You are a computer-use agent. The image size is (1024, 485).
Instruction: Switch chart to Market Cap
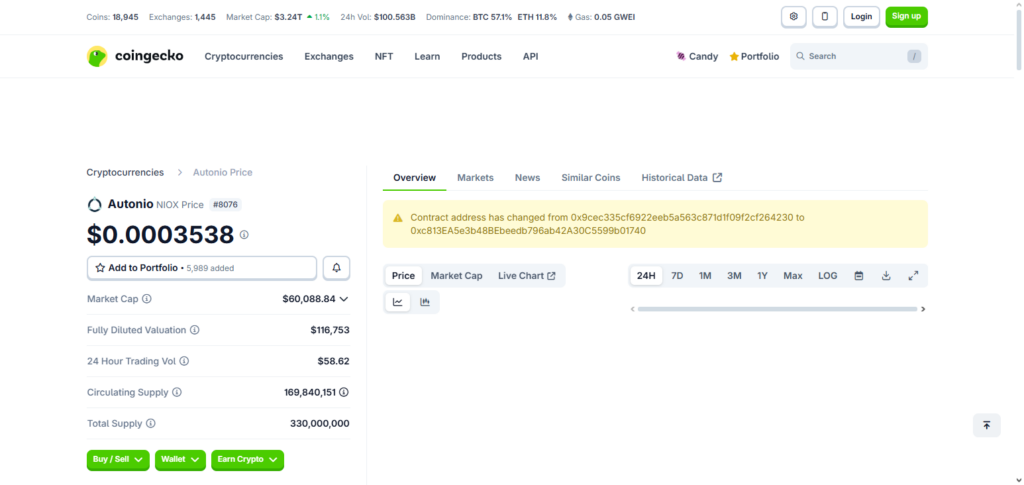[456, 275]
